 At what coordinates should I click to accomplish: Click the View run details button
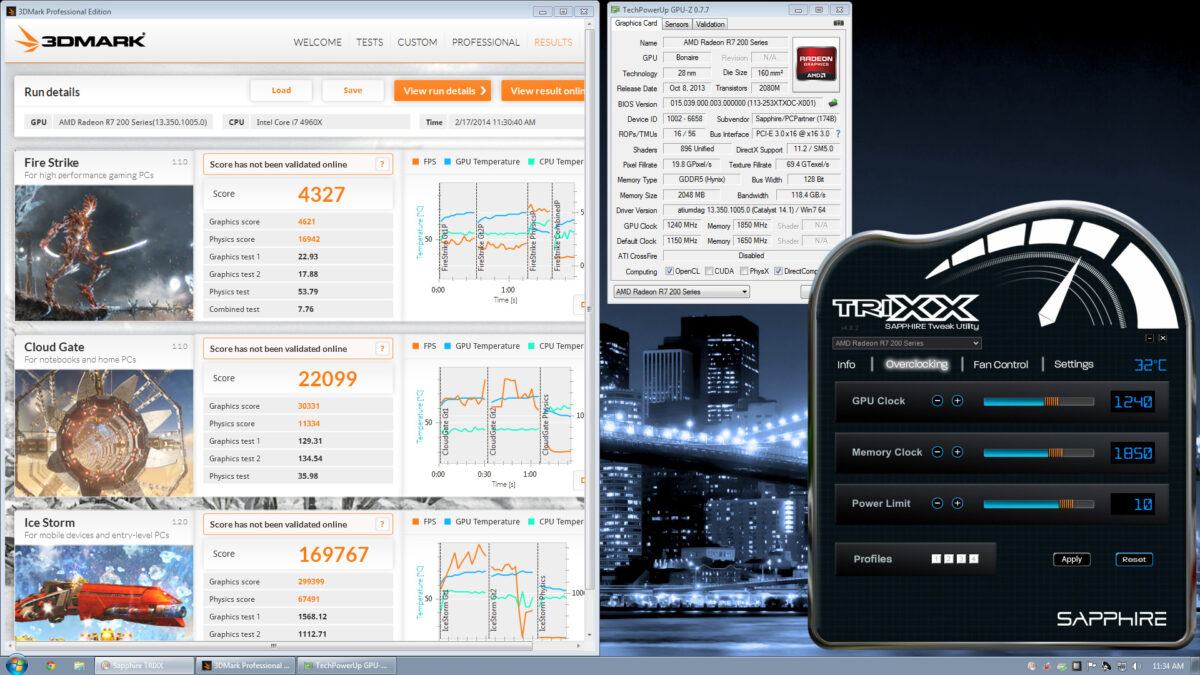point(442,90)
